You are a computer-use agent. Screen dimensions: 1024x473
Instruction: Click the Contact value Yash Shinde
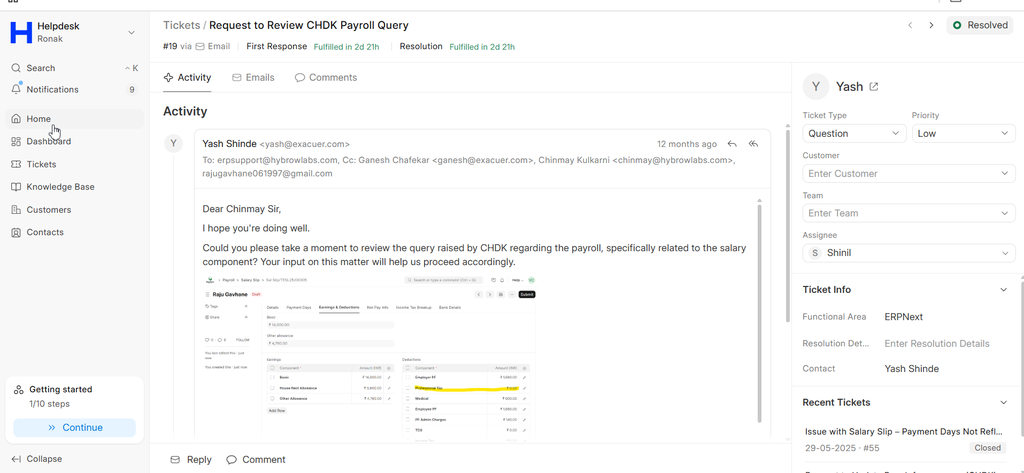point(912,368)
